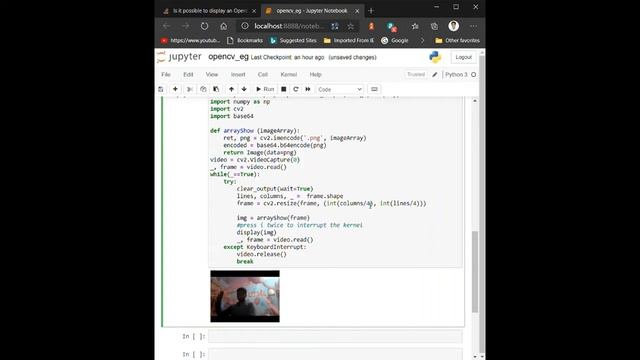Click the localhost address bar
The height and width of the screenshot is (360, 640).
(289, 26)
